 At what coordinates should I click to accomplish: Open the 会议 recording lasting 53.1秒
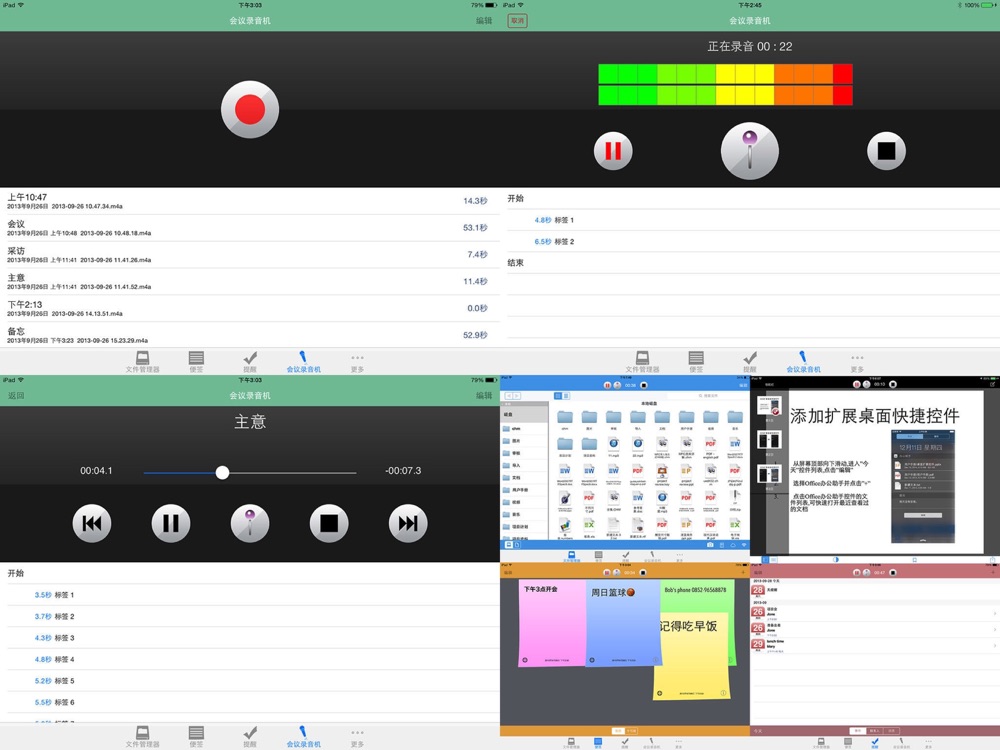click(249, 228)
